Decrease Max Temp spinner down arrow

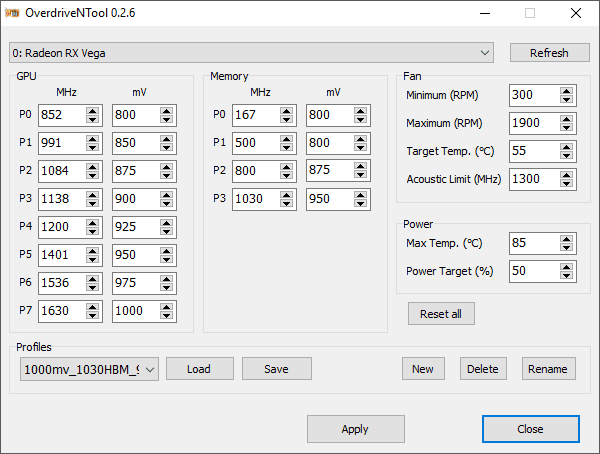tap(566, 247)
